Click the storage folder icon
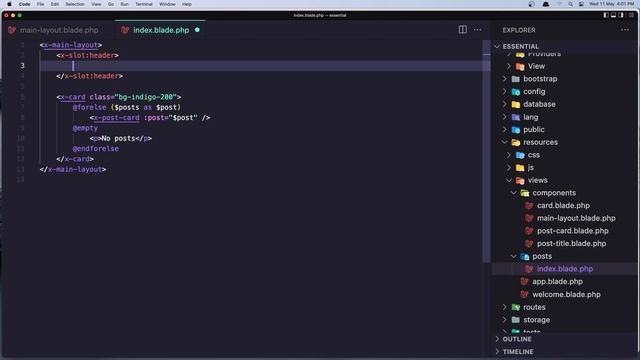Image resolution: width=640 pixels, height=360 pixels. click(x=516, y=320)
